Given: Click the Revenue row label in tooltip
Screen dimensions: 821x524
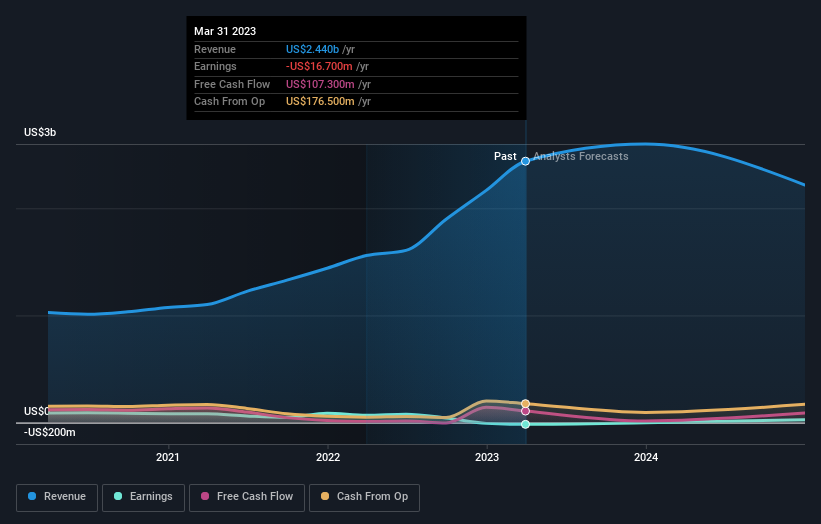Looking at the screenshot, I should coord(215,49).
